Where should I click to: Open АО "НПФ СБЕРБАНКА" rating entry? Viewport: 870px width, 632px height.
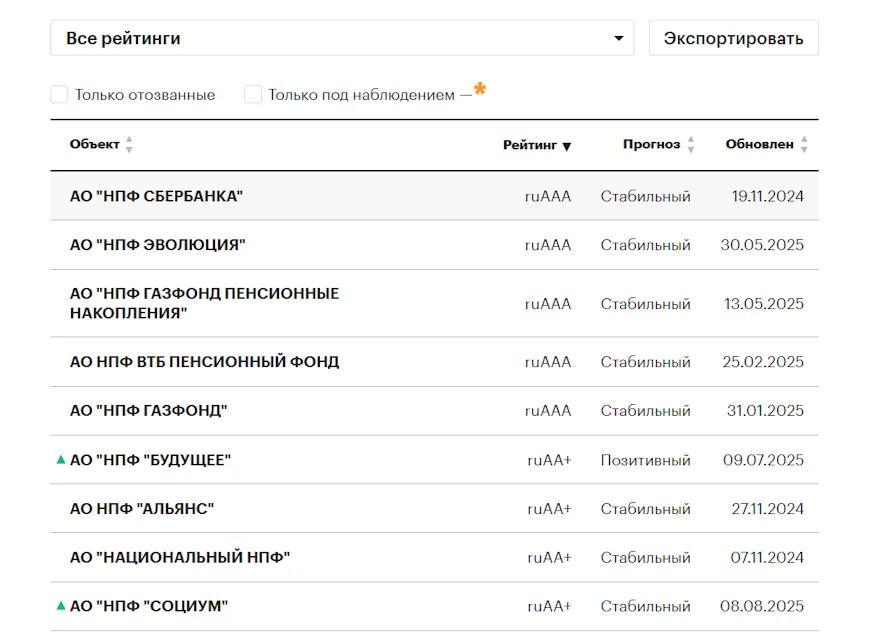tap(157, 196)
